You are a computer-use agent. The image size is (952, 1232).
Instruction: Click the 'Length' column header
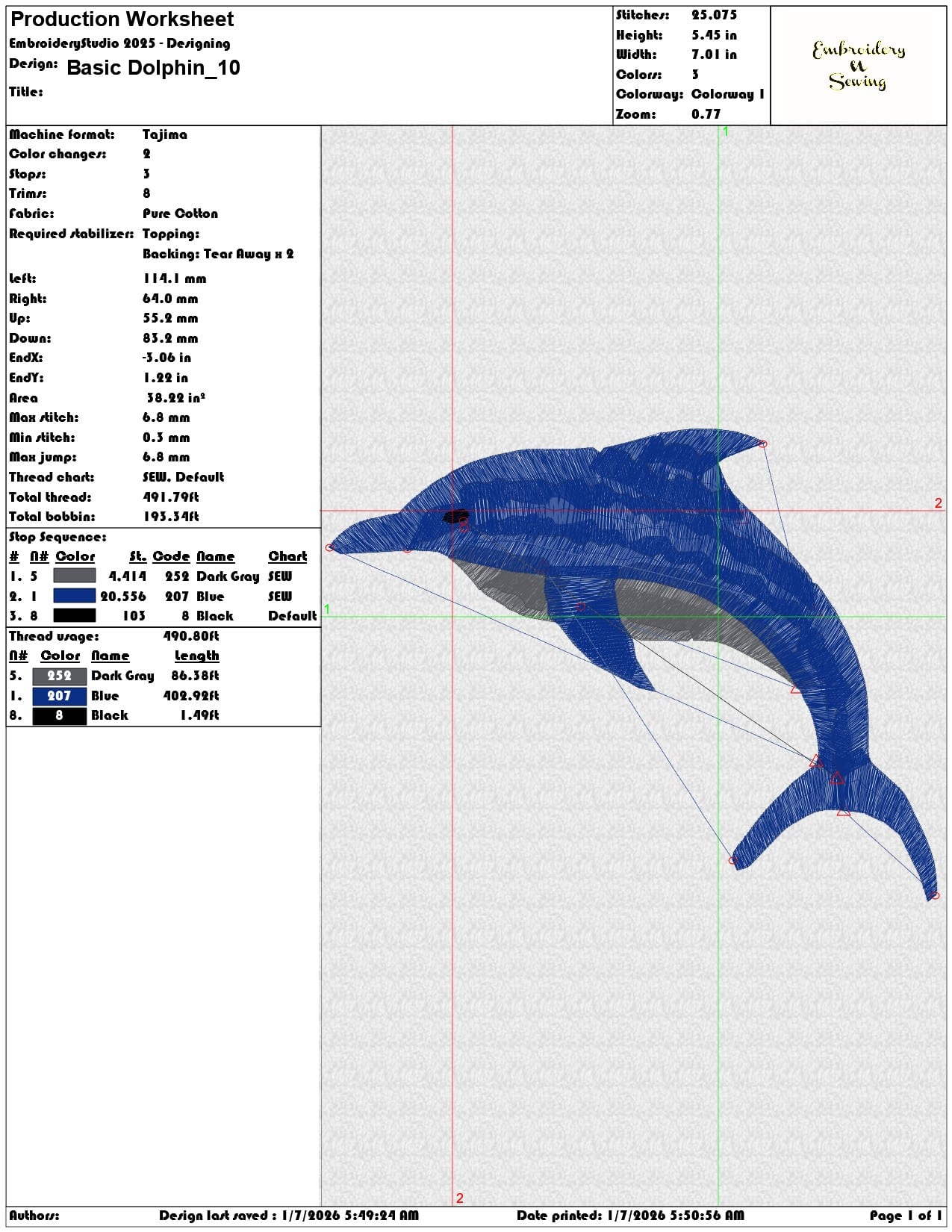pos(196,656)
